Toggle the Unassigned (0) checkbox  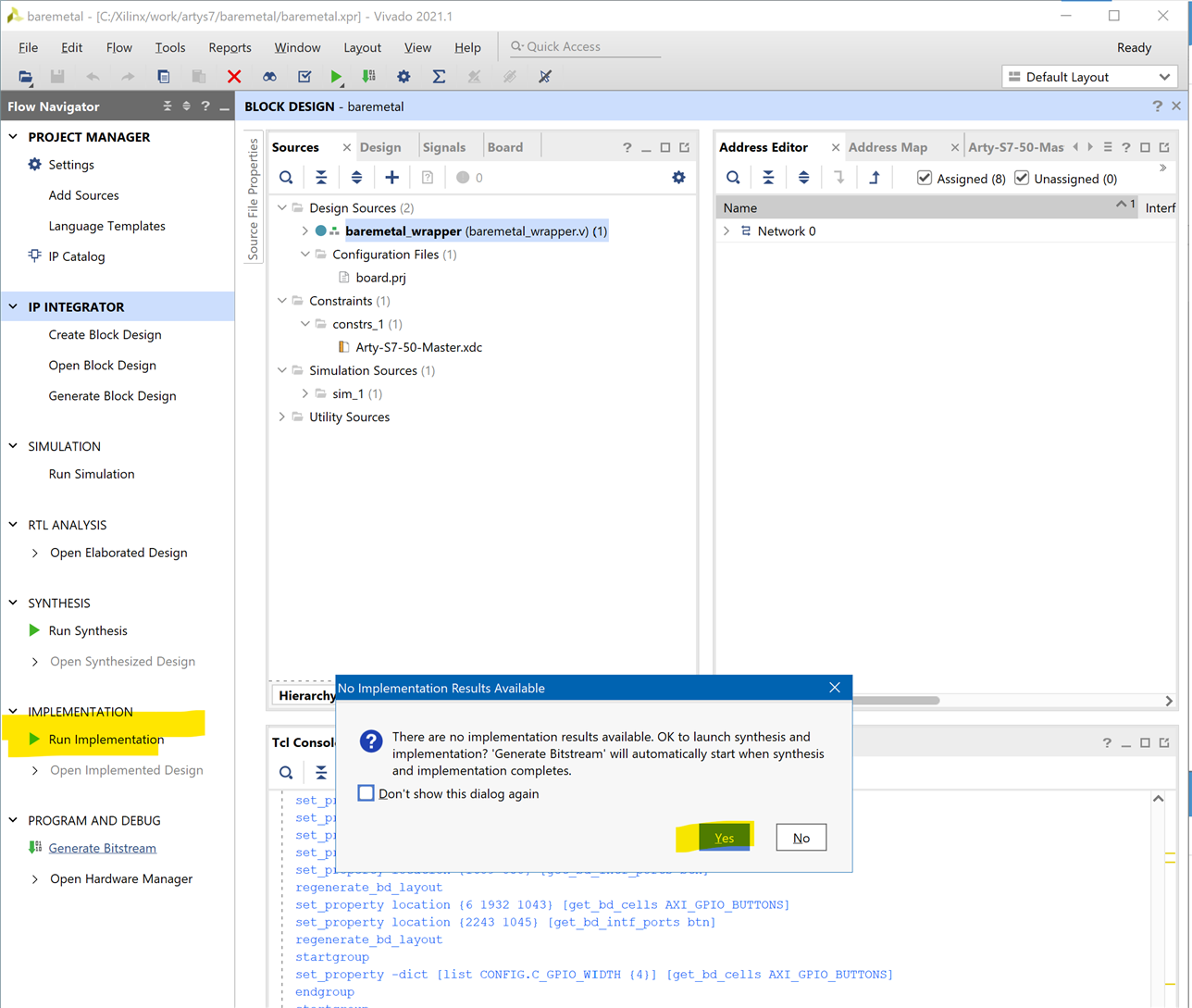click(1022, 178)
